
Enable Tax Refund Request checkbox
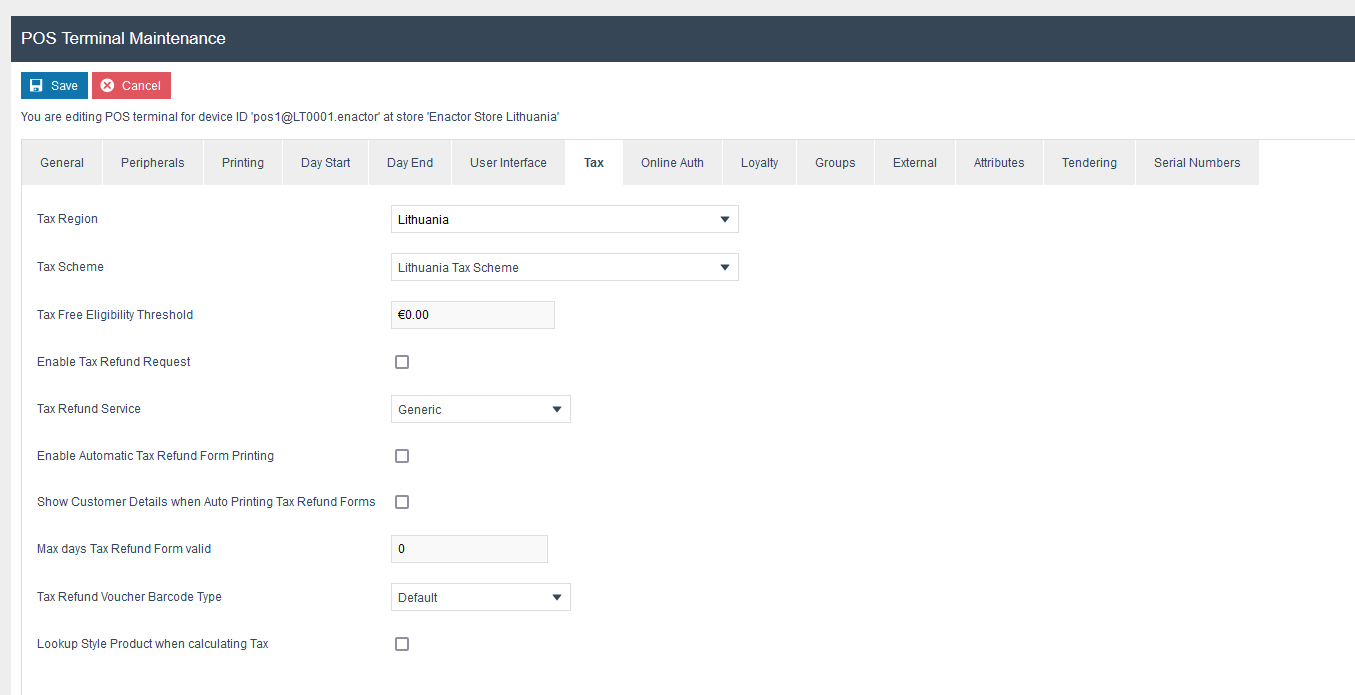point(402,362)
